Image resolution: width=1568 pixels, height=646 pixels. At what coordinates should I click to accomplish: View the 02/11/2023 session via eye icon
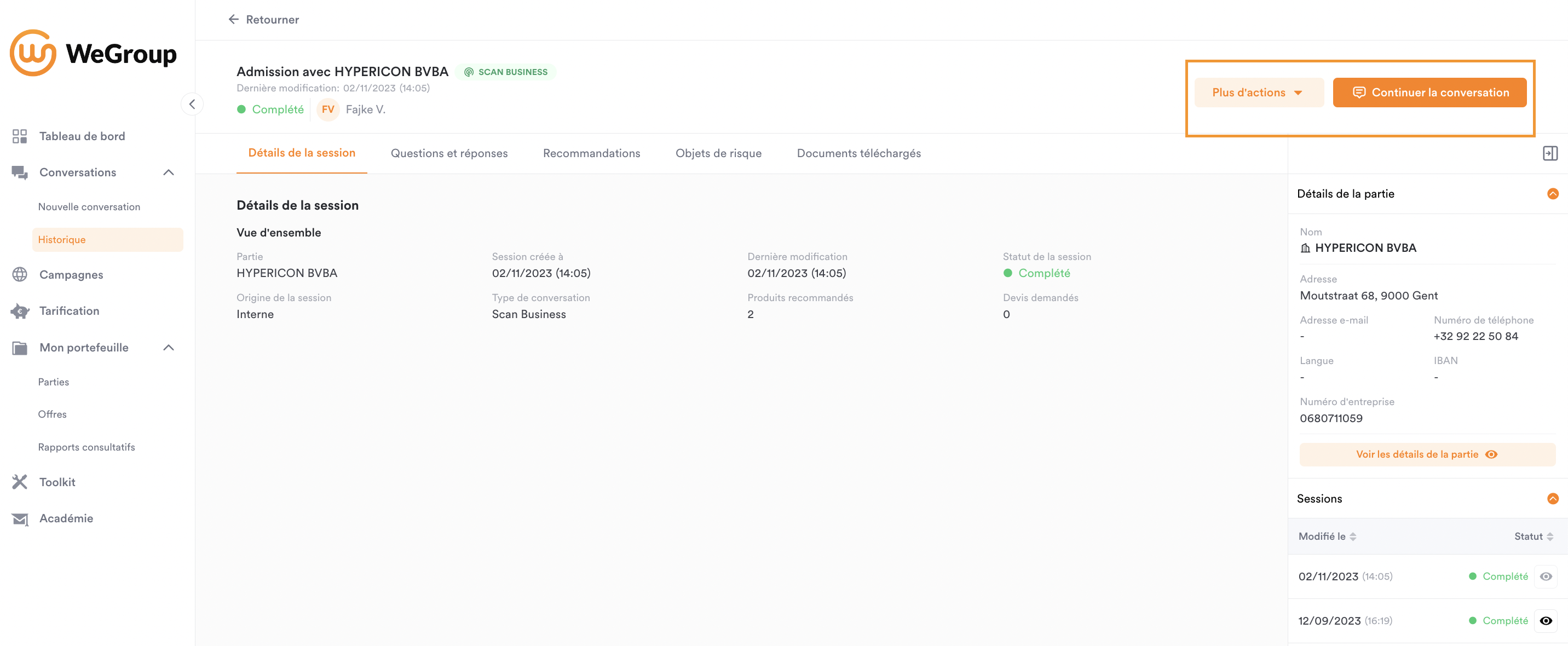[x=1546, y=576]
